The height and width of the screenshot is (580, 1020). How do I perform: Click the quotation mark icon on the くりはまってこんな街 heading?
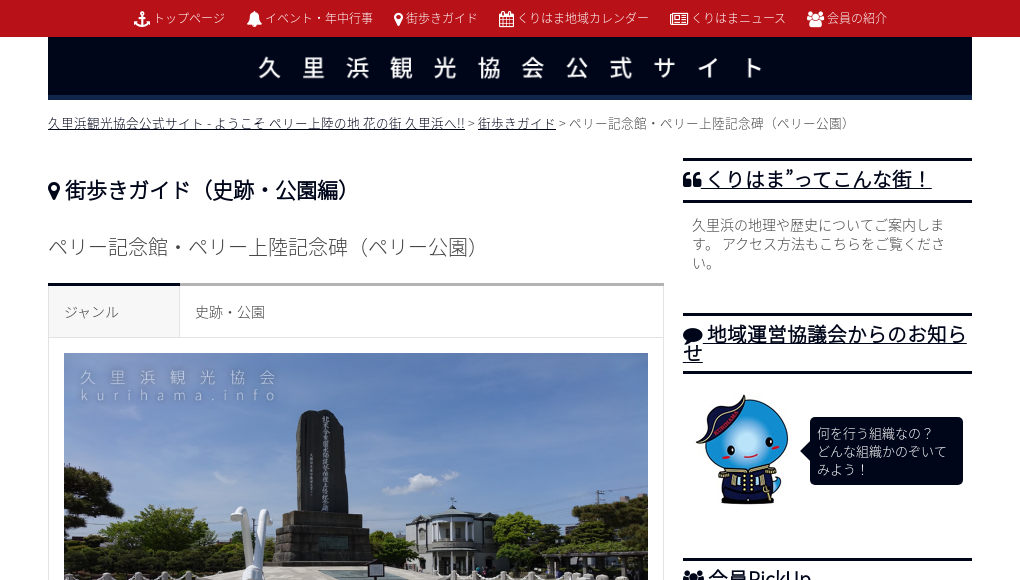click(x=693, y=179)
